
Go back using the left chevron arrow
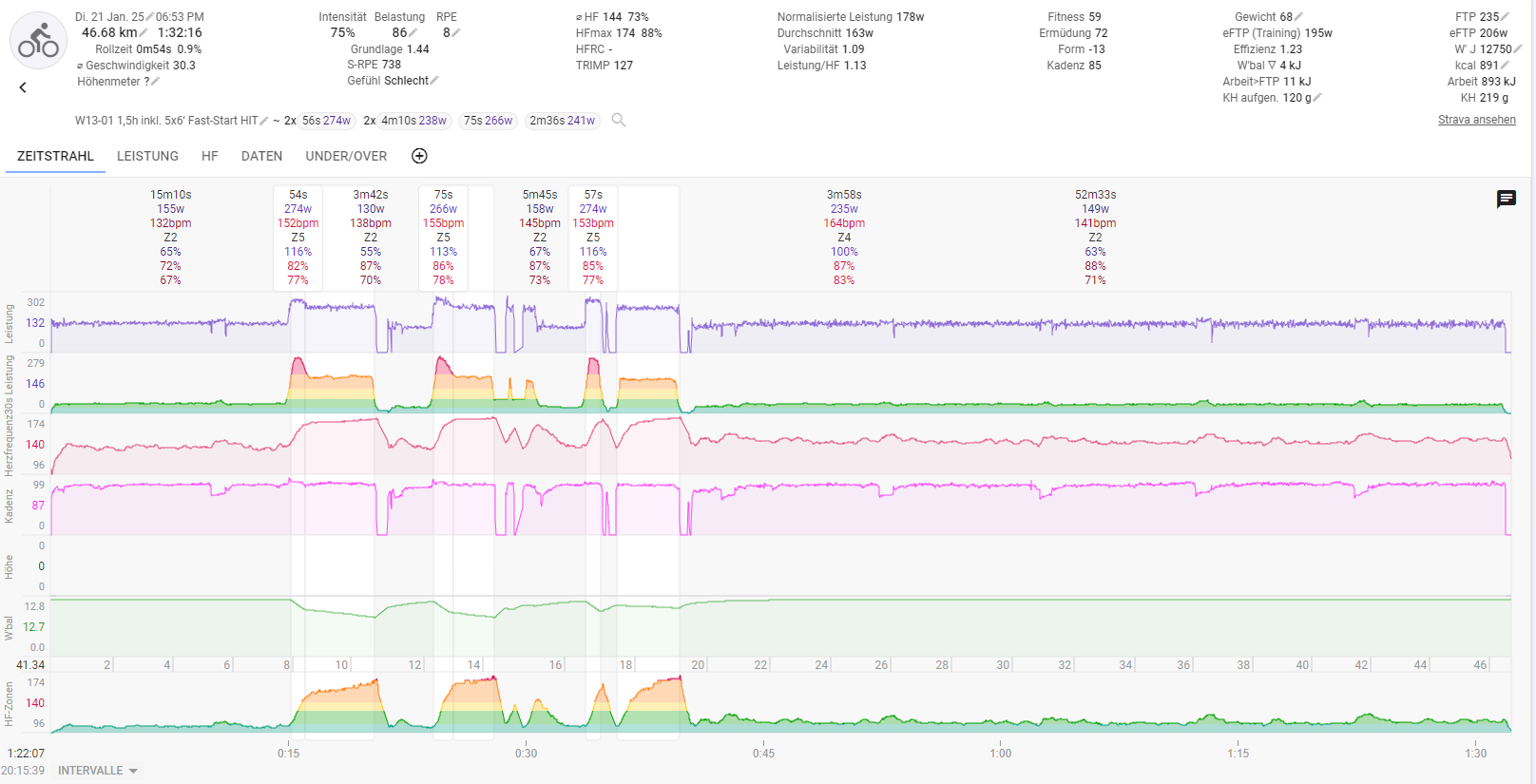click(23, 87)
